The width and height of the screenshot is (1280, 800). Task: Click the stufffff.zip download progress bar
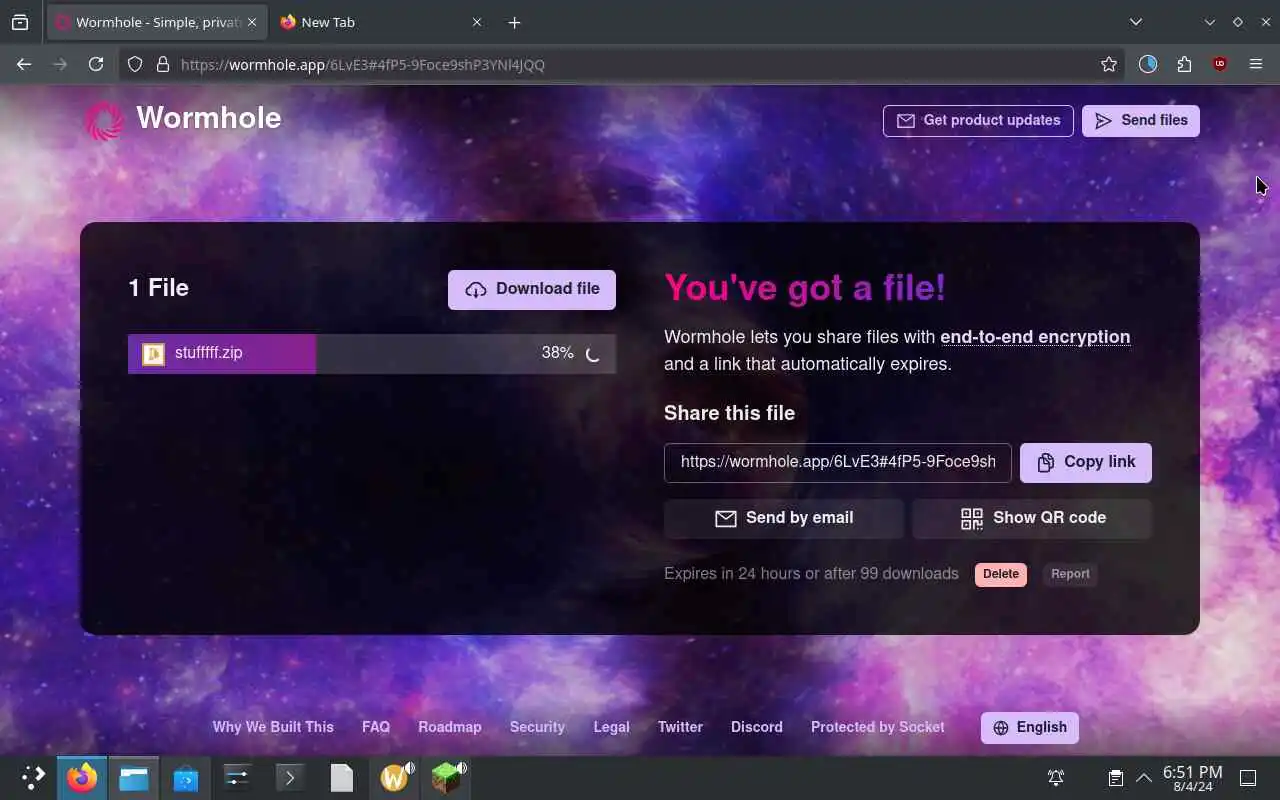click(x=372, y=353)
